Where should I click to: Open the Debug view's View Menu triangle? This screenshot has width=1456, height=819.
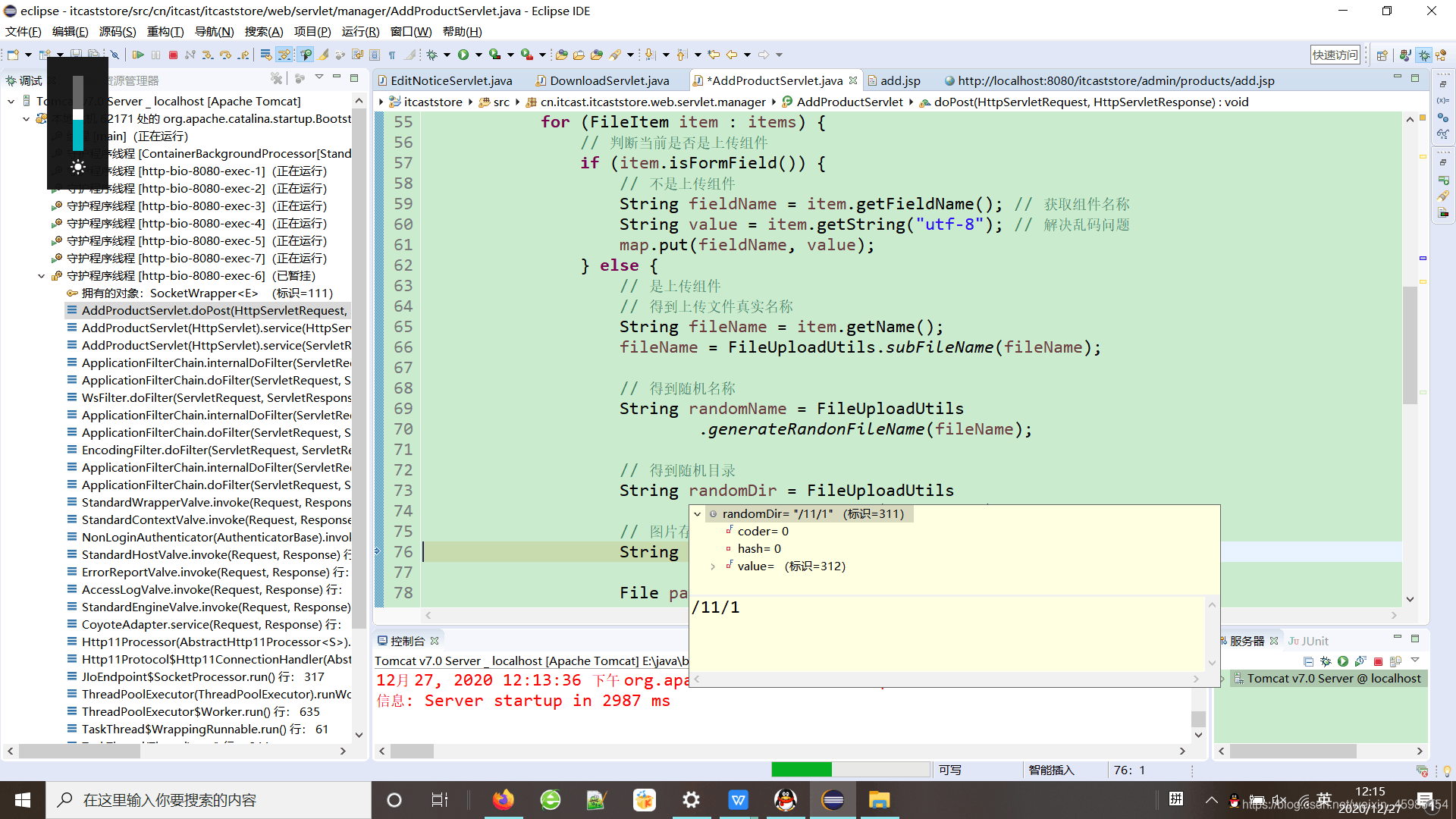tap(319, 77)
